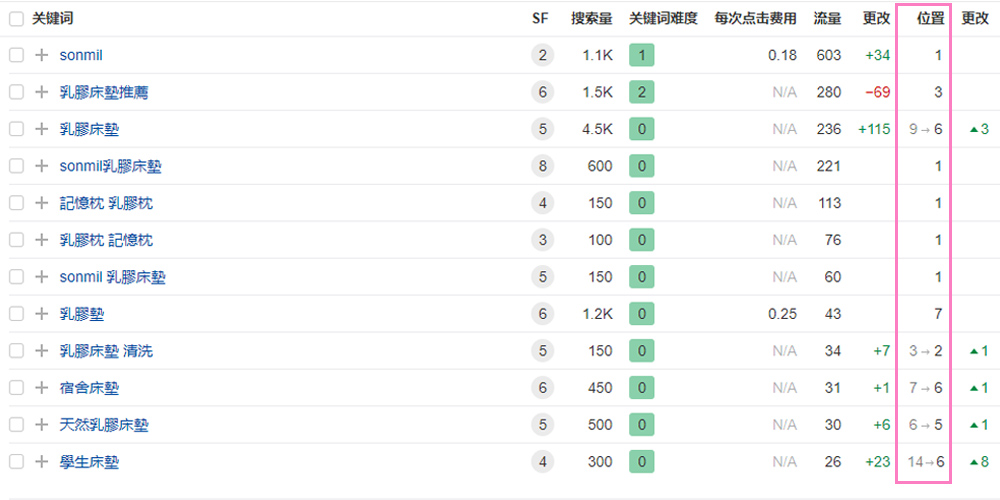This screenshot has width=1000, height=500.
Task: Sort by the 流量 column header
Action: coord(827,19)
